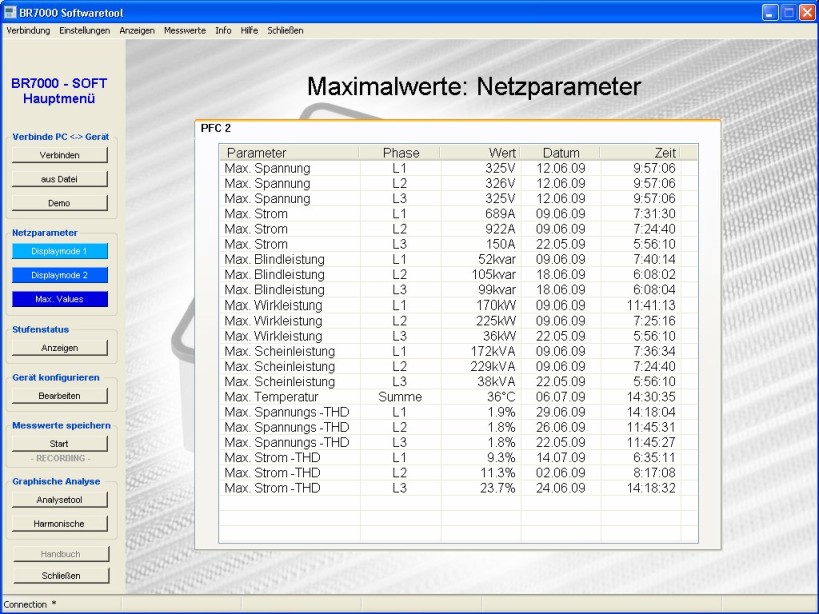Select Displaymode 1
This screenshot has width=819, height=614.
60,251
